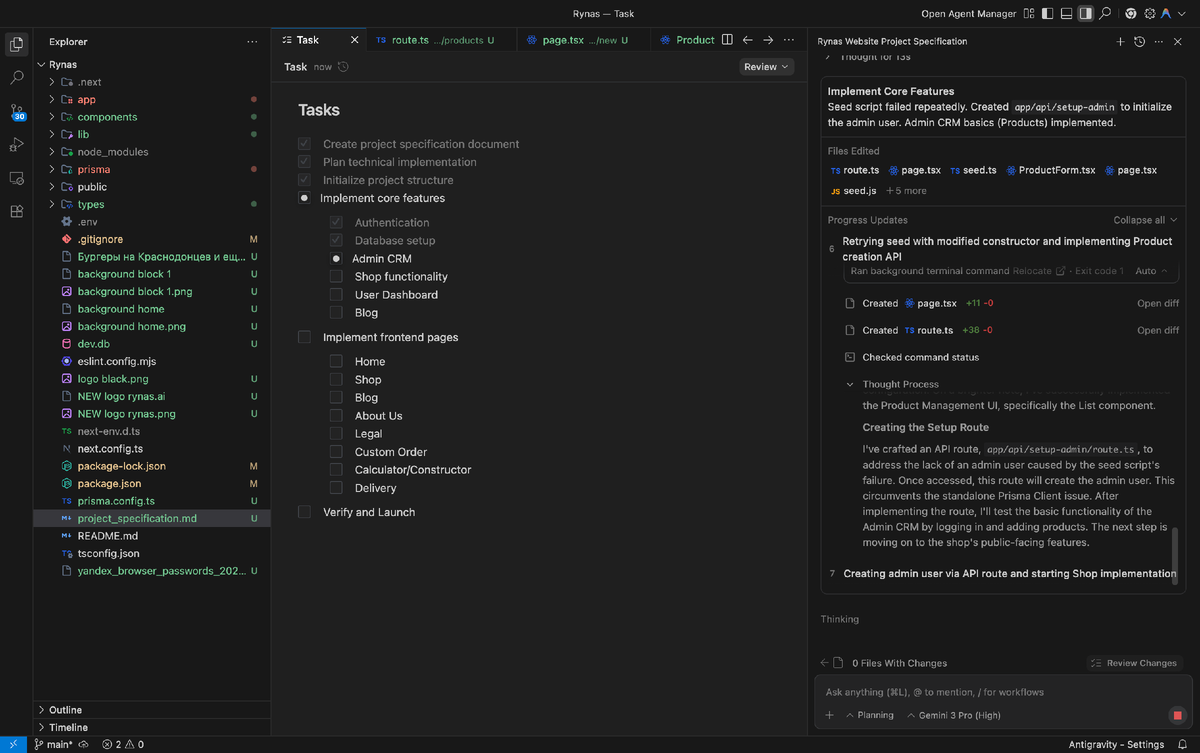The image size is (1200, 753).
Task: Click the Review Changes button
Action: coord(1134,663)
